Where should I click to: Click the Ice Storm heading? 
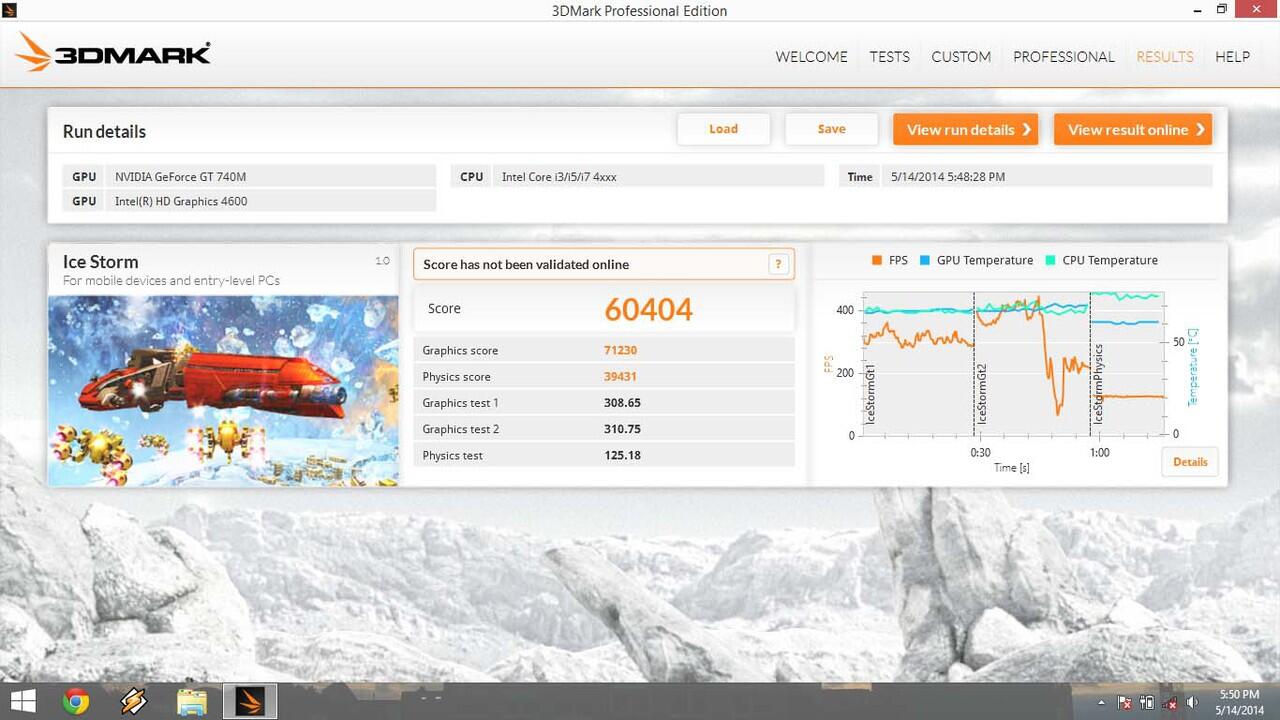pyautogui.click(x=100, y=262)
